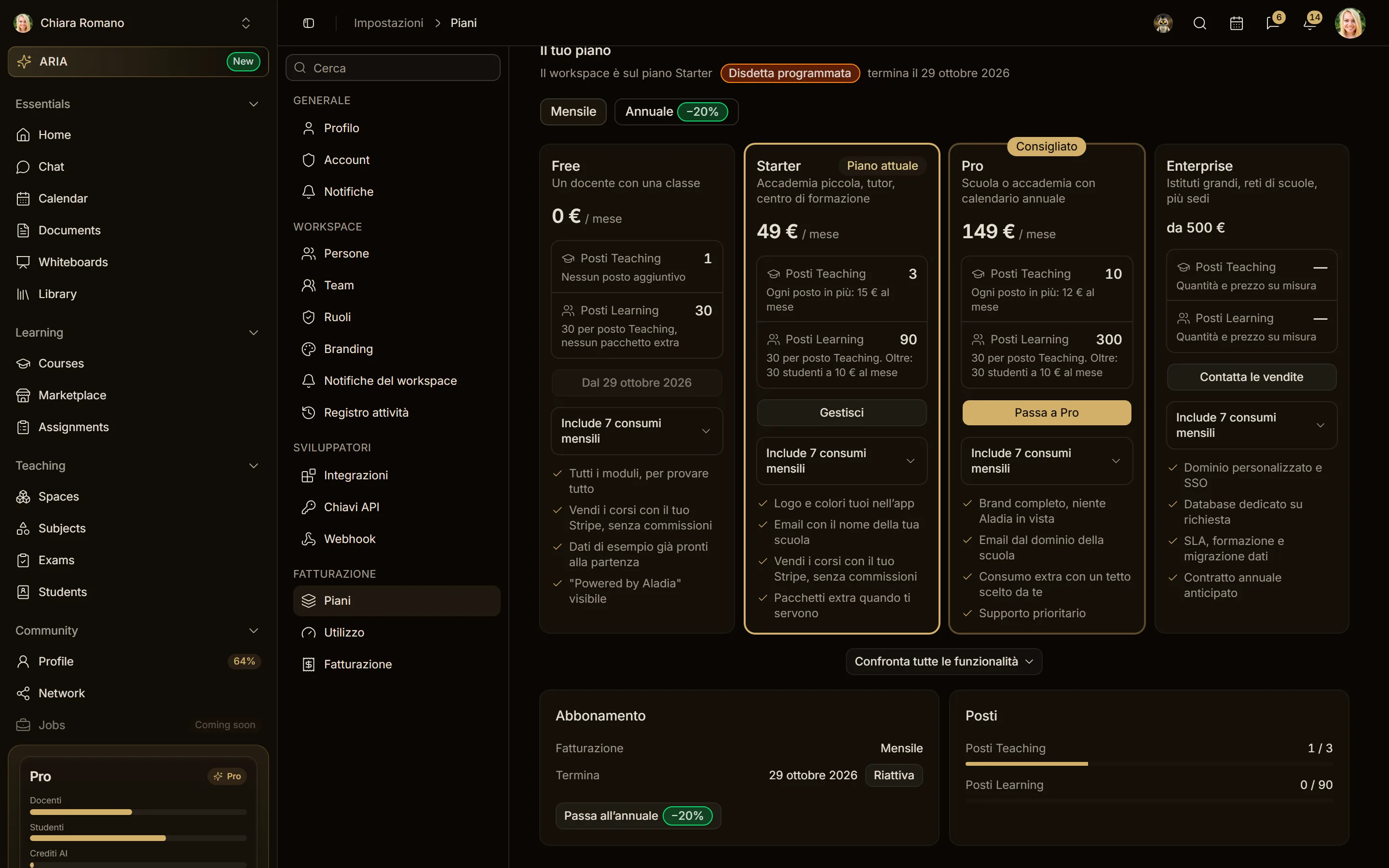
Task: Open the calendar icon in the top bar
Action: pyautogui.click(x=1236, y=23)
